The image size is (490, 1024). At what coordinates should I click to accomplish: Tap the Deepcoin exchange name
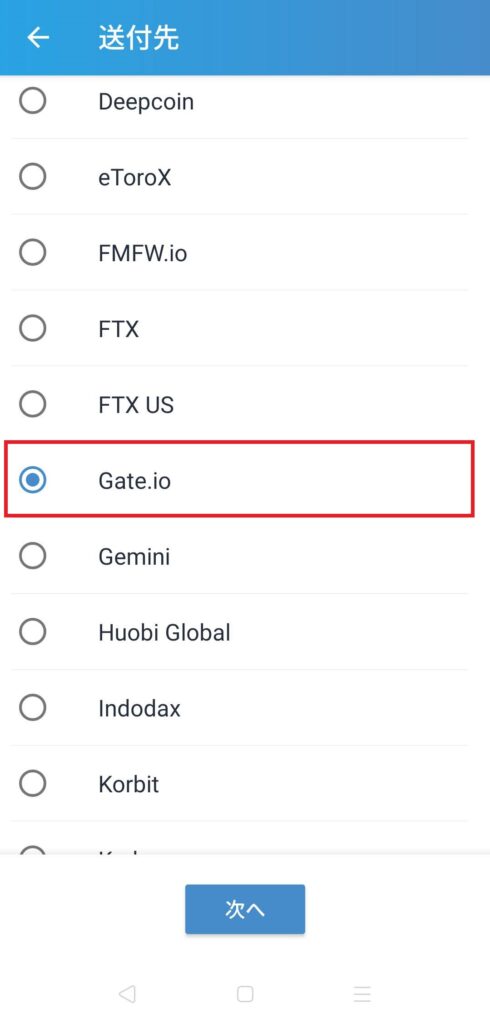point(146,102)
